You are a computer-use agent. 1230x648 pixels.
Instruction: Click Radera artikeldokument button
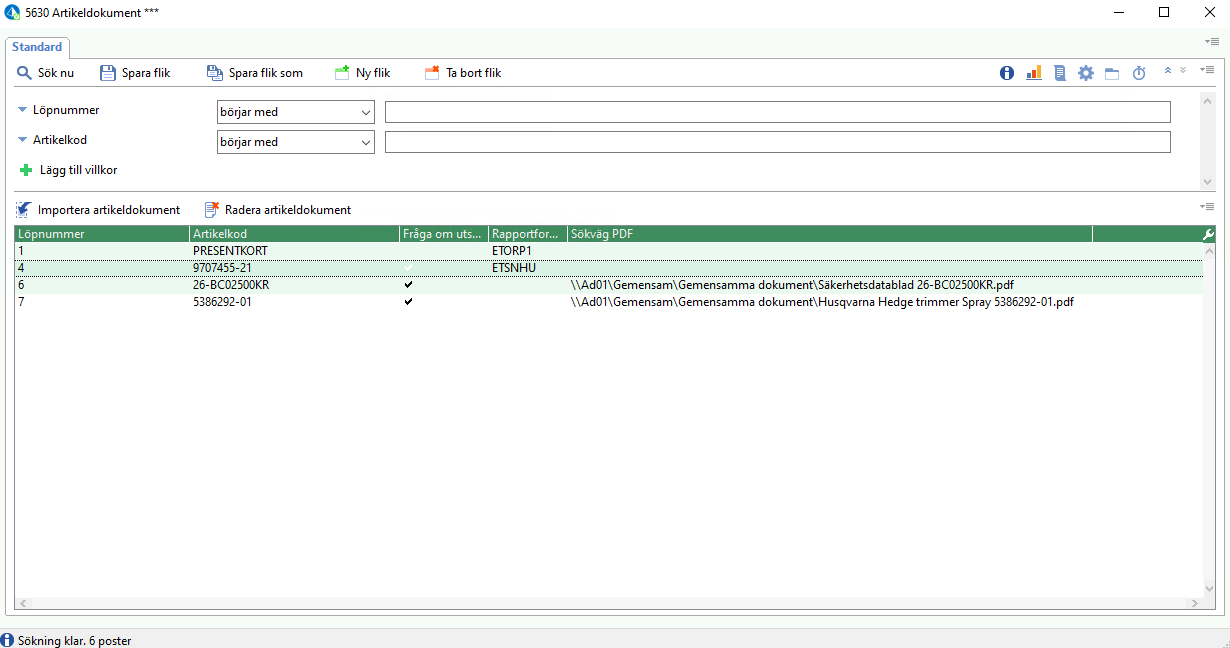coord(278,210)
